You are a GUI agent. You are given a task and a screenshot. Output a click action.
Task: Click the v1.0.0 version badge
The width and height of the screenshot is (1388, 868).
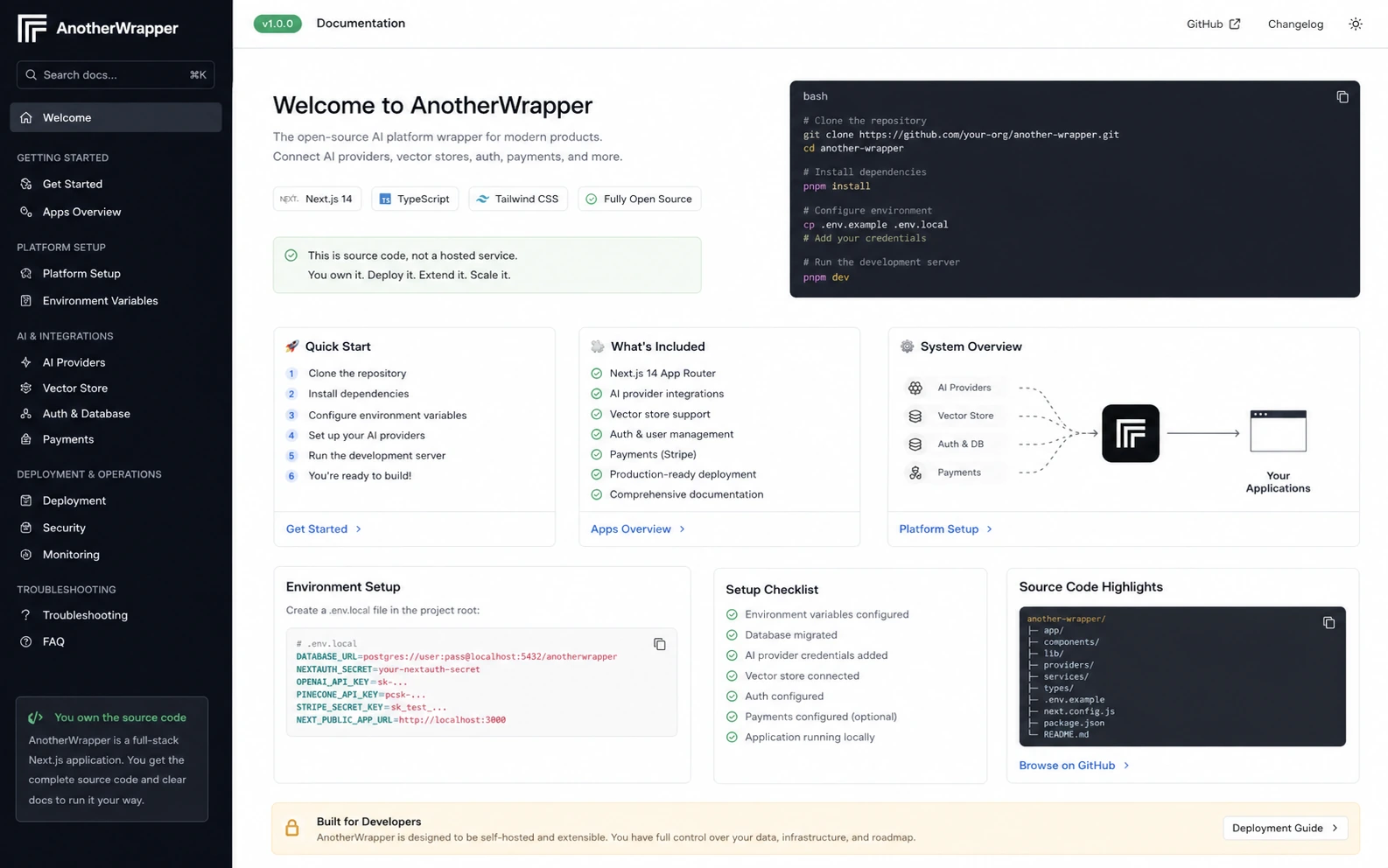pos(277,24)
